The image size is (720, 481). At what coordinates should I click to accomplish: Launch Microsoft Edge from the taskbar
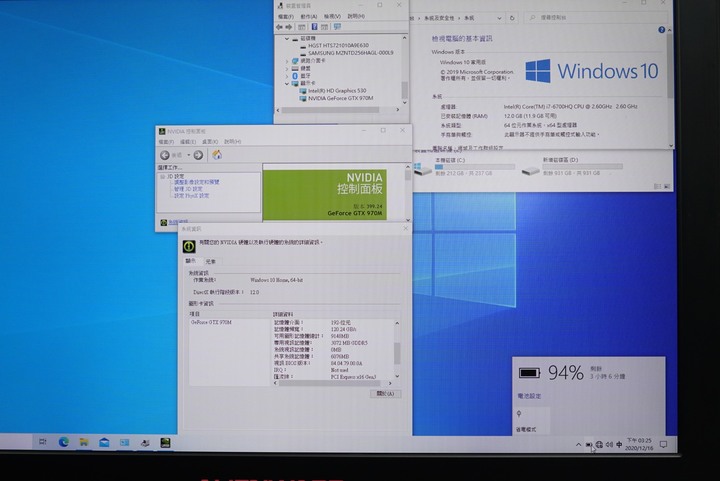(x=63, y=442)
